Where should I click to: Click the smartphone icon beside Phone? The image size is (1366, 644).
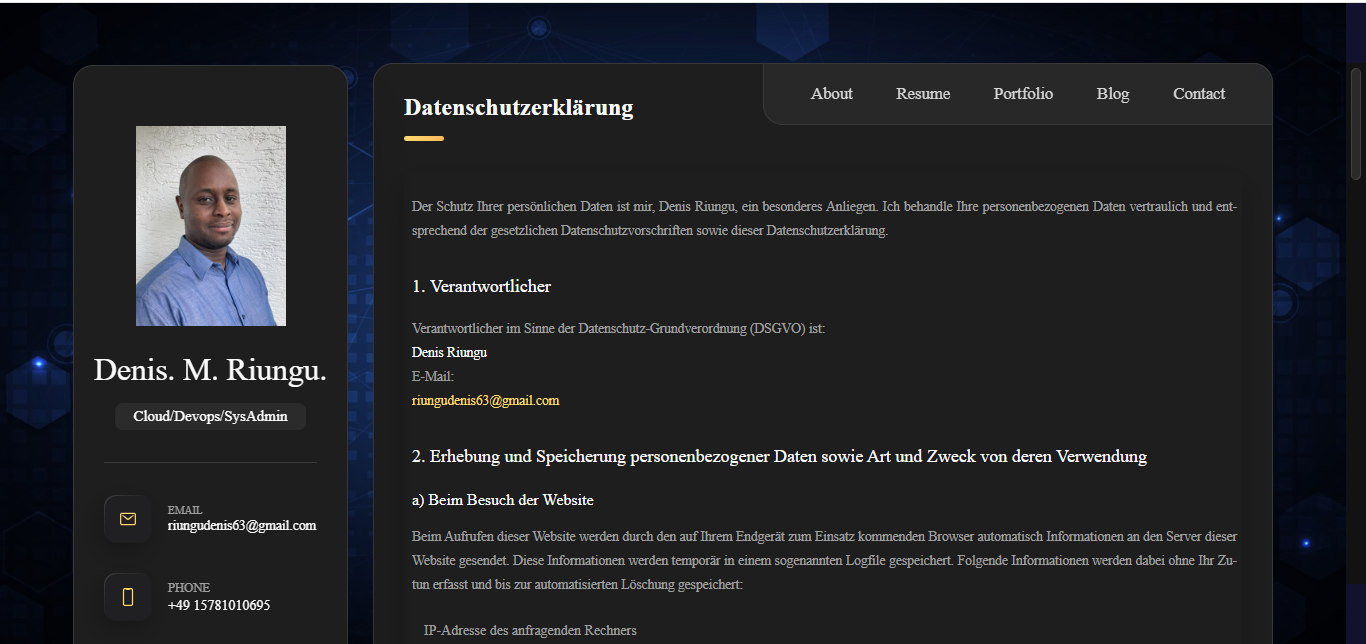[x=128, y=597]
